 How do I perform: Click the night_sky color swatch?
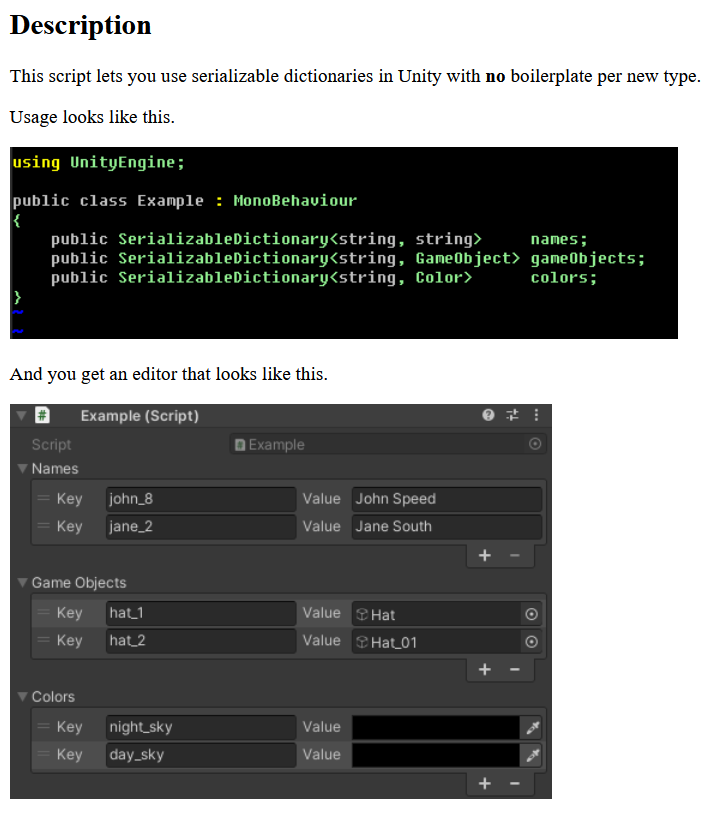[435, 728]
